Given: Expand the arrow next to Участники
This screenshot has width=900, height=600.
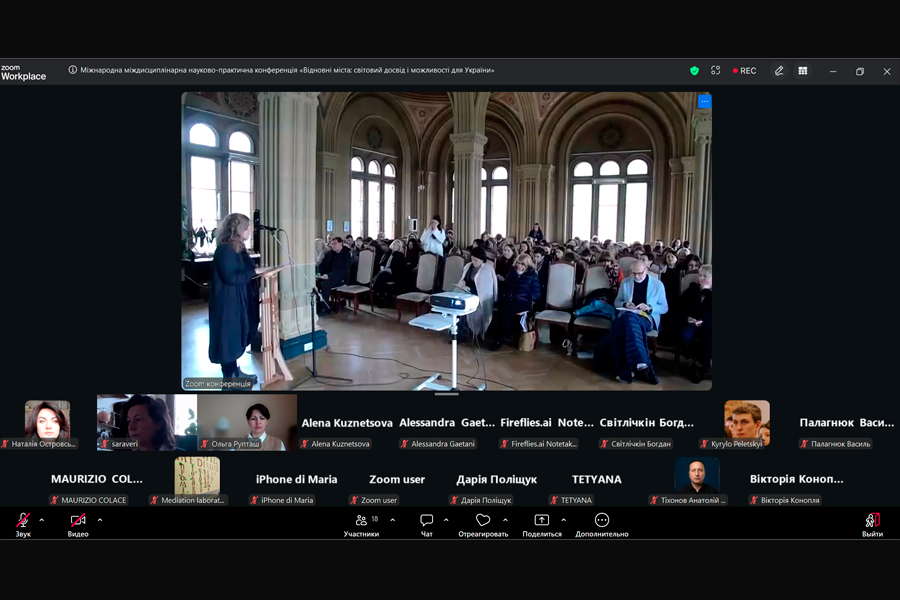Looking at the screenshot, I should (392, 520).
